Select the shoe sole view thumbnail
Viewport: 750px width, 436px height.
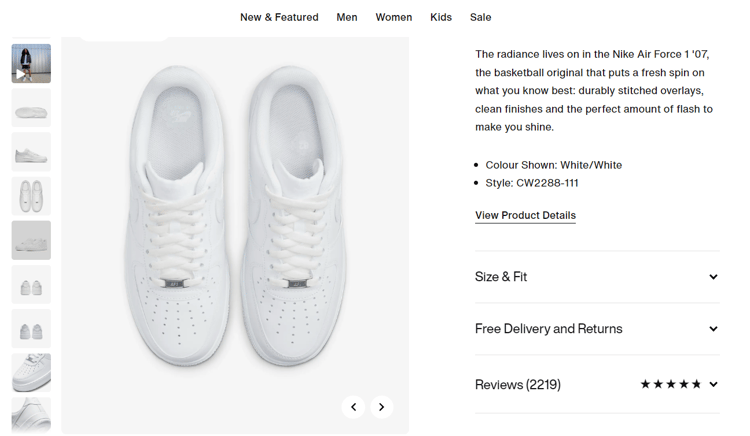[x=31, y=108]
